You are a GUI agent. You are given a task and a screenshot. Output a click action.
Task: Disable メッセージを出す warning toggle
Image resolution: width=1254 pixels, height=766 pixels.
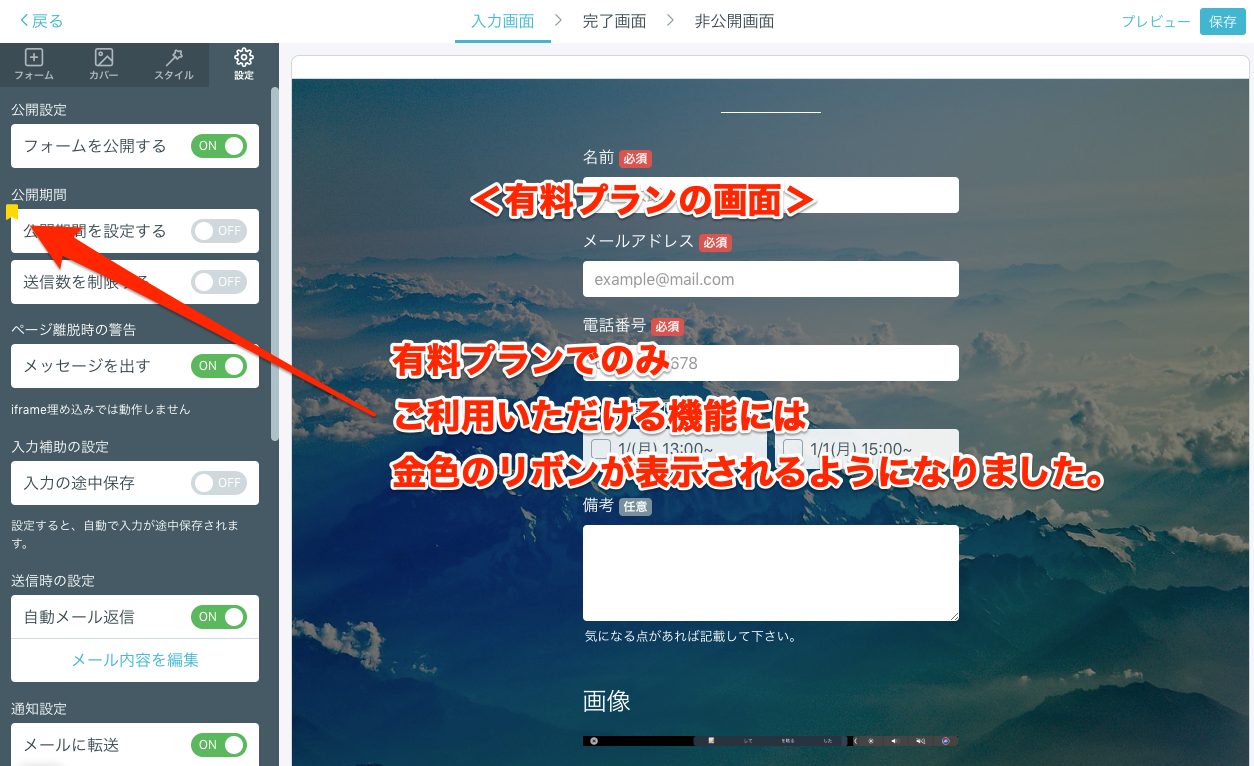(219, 366)
